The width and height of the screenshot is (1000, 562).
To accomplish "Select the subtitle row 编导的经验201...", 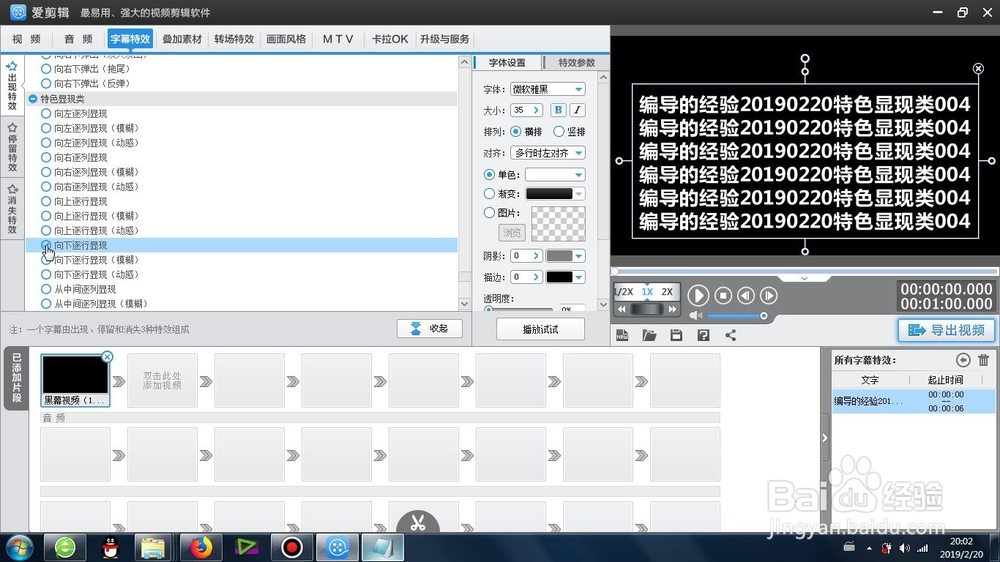I will (x=913, y=401).
